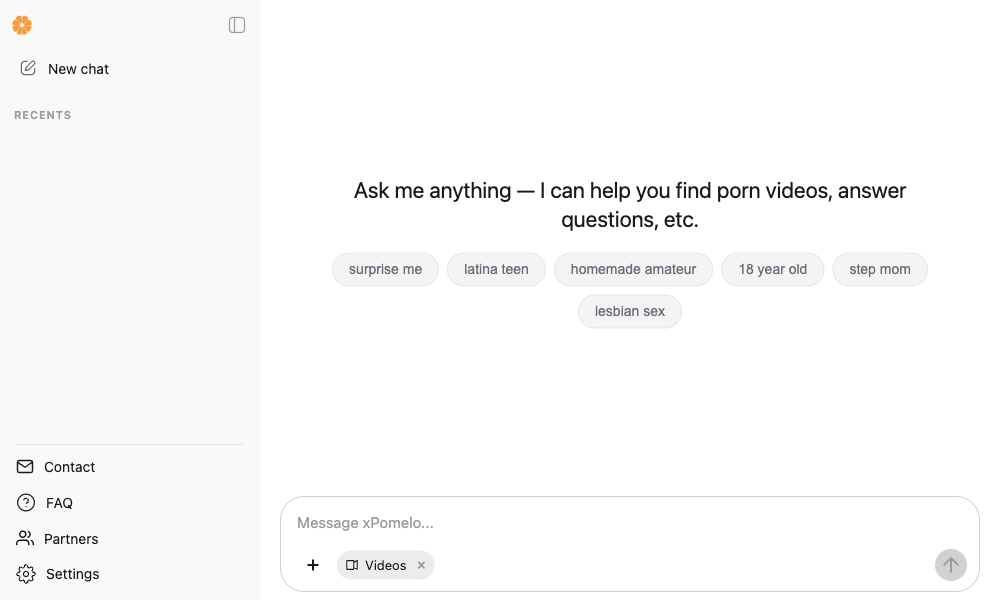
Task: Click the pencil icon beside New chat
Action: point(27,68)
